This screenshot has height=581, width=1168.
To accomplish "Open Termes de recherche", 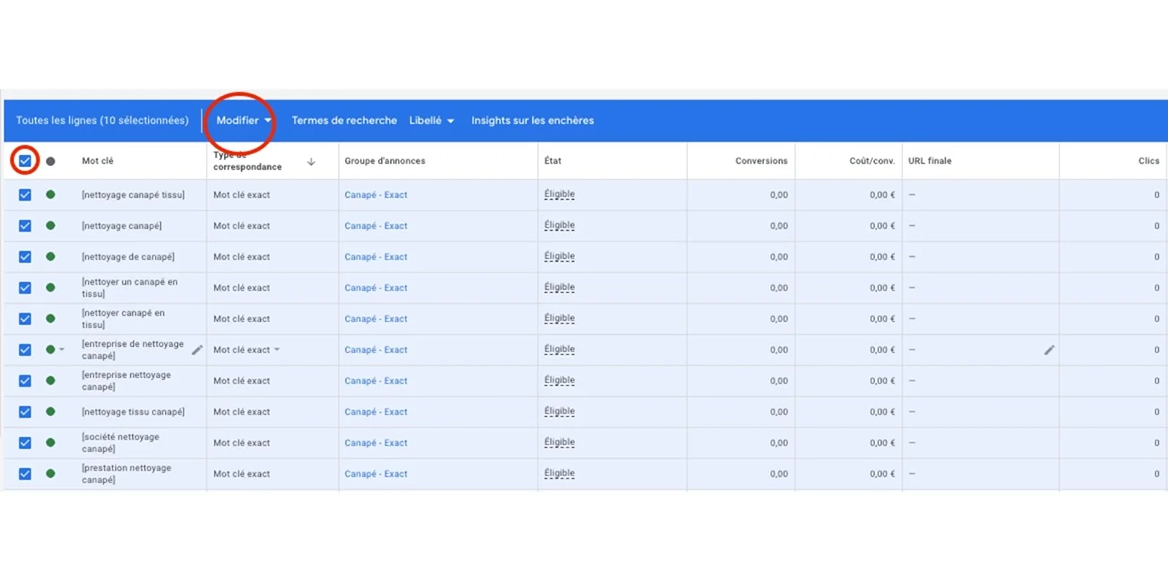I will click(x=344, y=121).
